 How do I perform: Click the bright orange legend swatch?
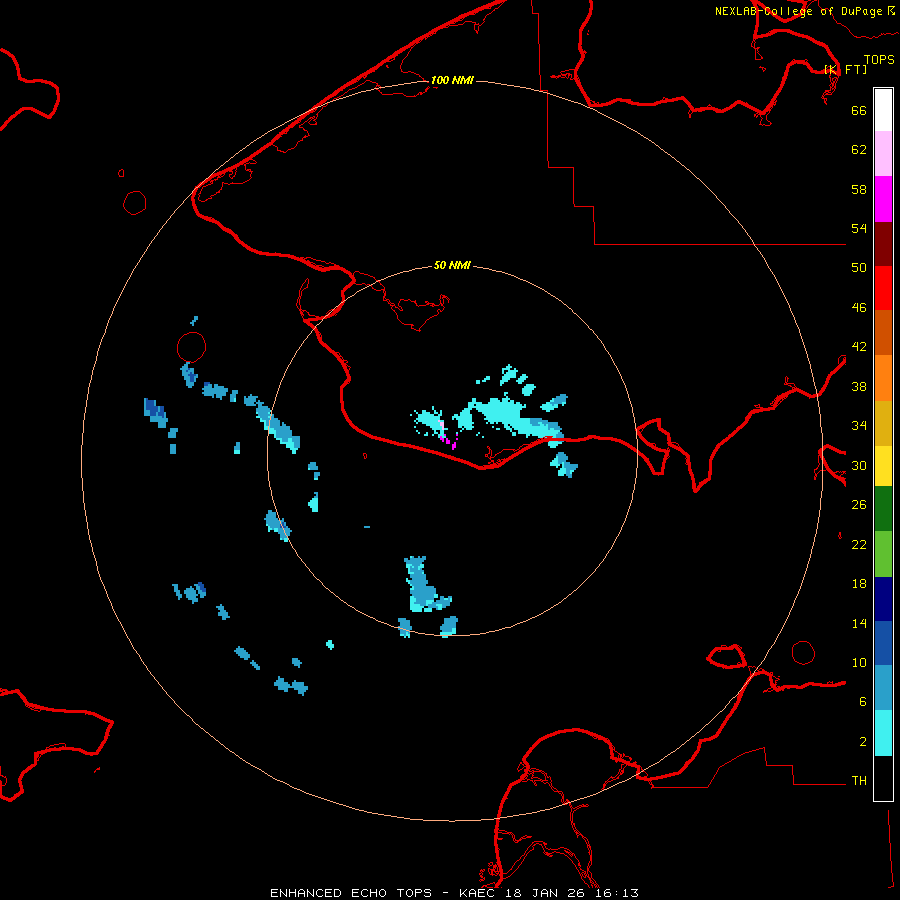883,378
